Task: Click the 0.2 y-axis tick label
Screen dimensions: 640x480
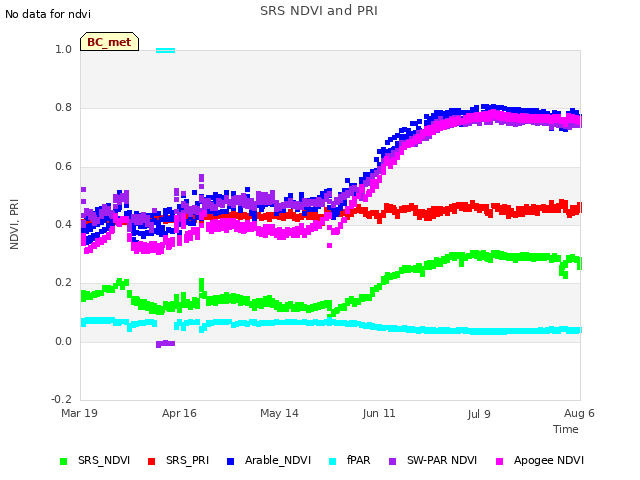Action: click(x=63, y=283)
